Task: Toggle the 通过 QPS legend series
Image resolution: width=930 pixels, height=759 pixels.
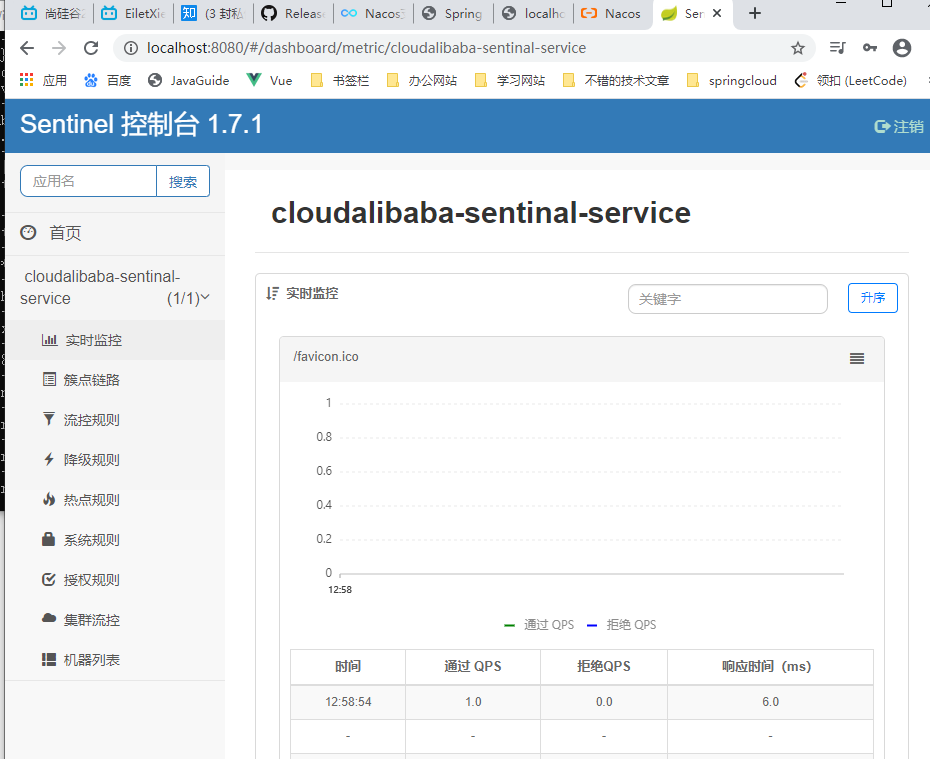Action: [x=539, y=625]
